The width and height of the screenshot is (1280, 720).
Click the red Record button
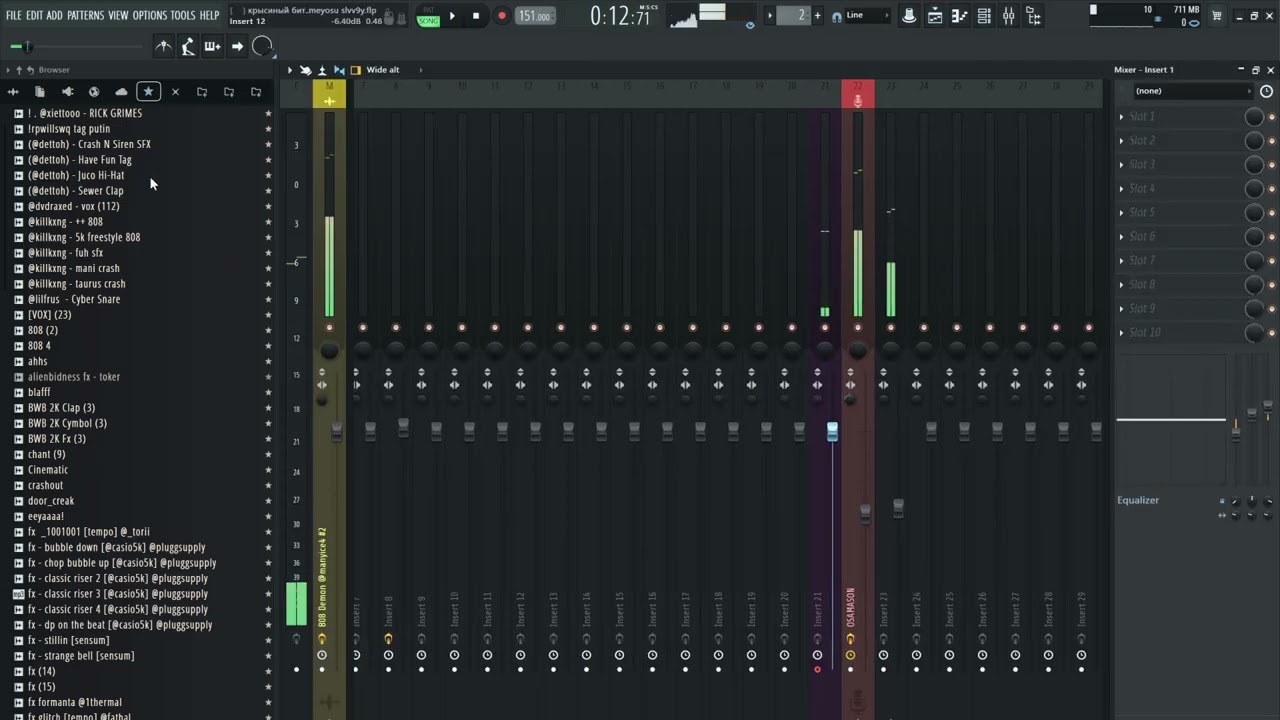point(501,16)
